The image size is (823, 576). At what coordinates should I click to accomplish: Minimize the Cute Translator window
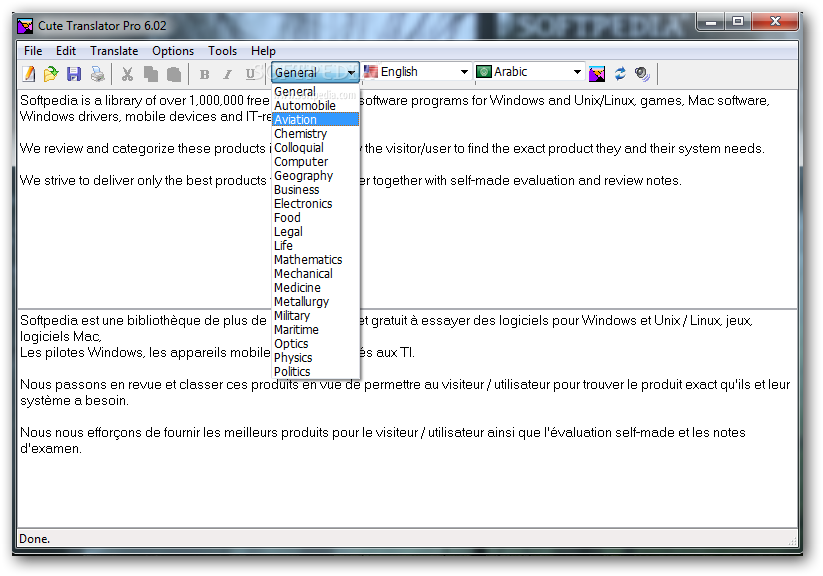pyautogui.click(x=711, y=22)
